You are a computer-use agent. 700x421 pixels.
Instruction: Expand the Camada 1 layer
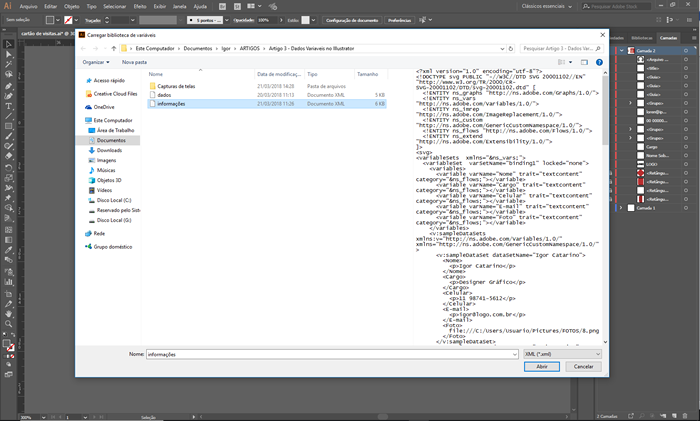tap(621, 208)
